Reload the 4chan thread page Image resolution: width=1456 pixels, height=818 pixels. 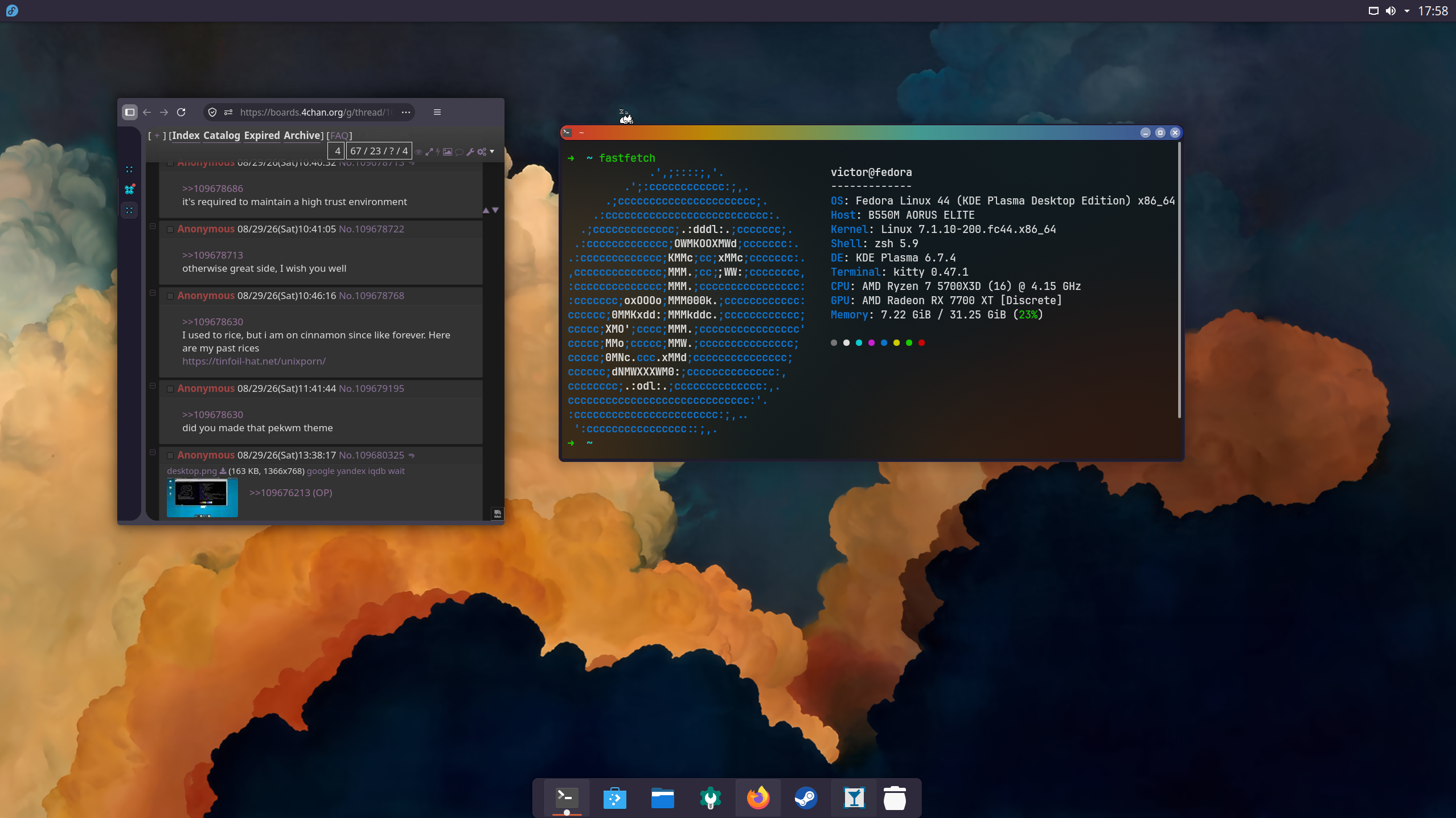pos(181,112)
